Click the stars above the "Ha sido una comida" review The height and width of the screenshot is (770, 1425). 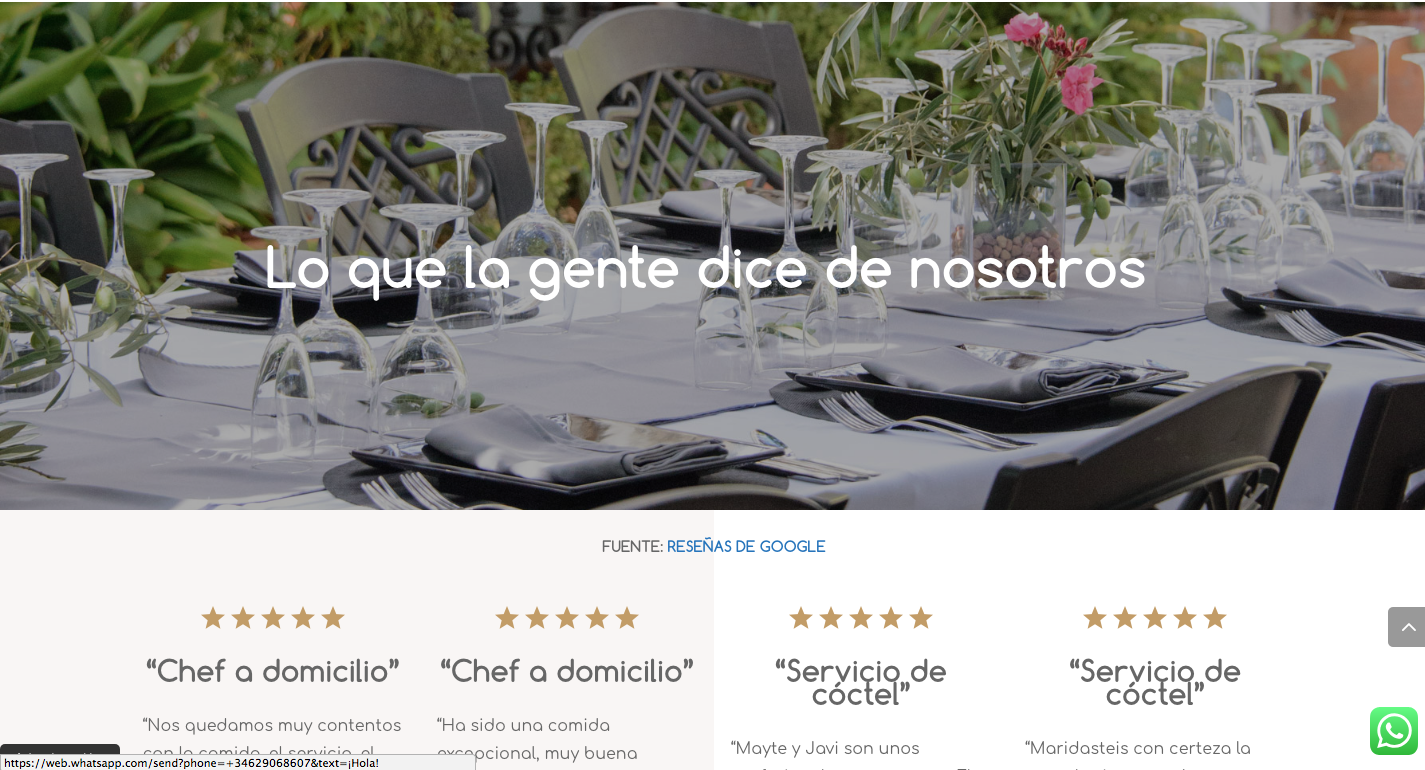click(567, 618)
